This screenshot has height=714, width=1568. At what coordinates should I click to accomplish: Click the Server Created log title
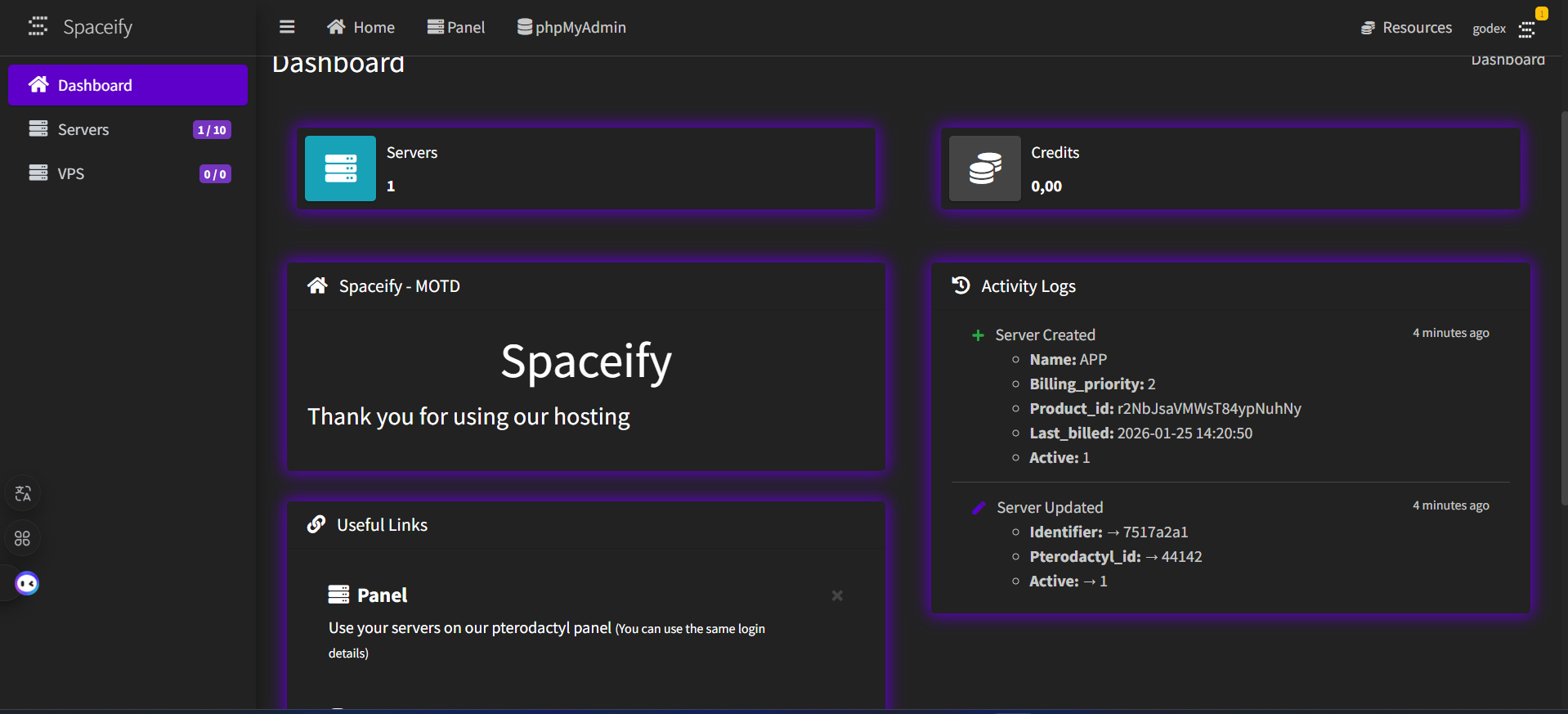tap(1045, 335)
